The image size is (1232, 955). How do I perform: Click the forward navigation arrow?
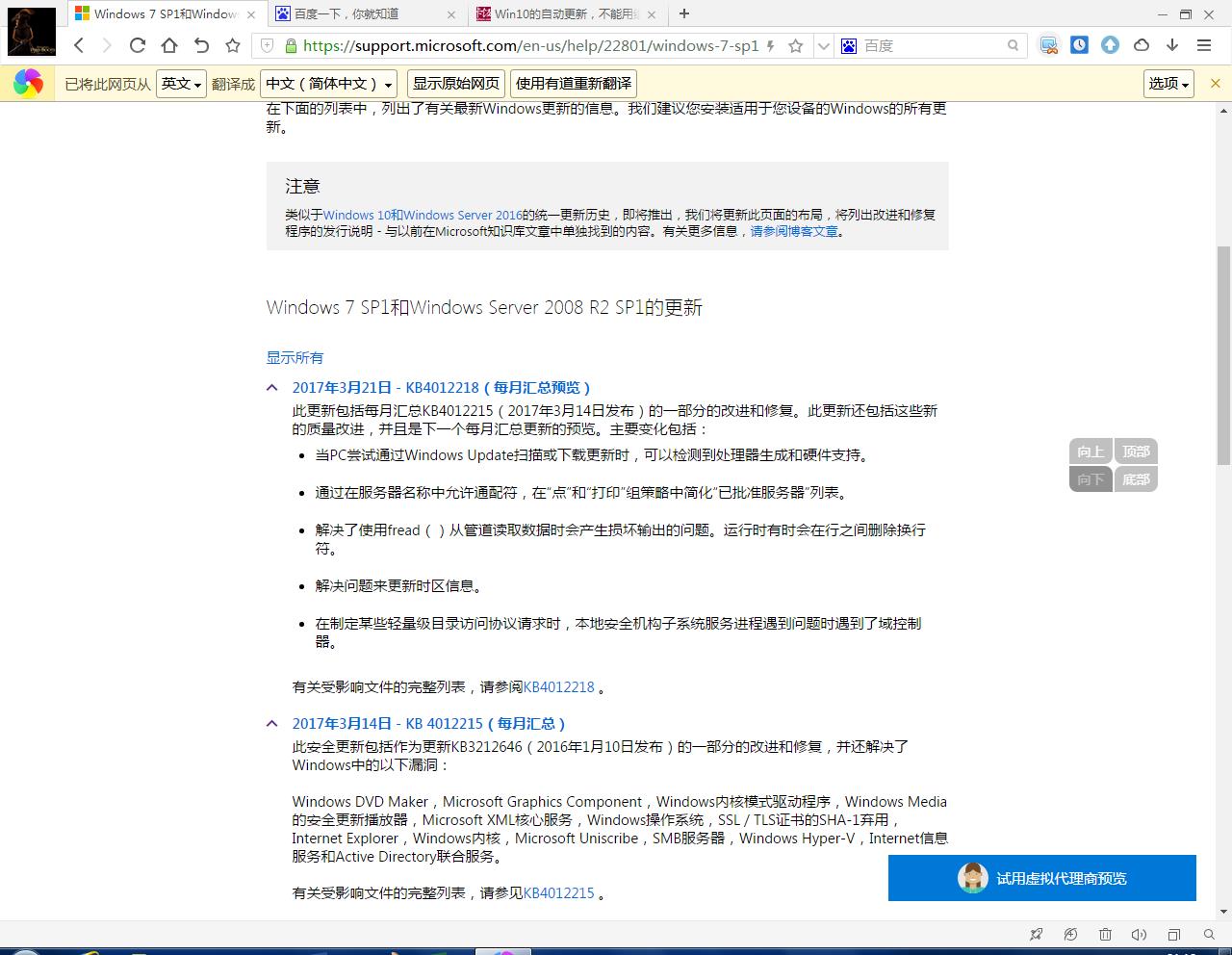tap(107, 45)
